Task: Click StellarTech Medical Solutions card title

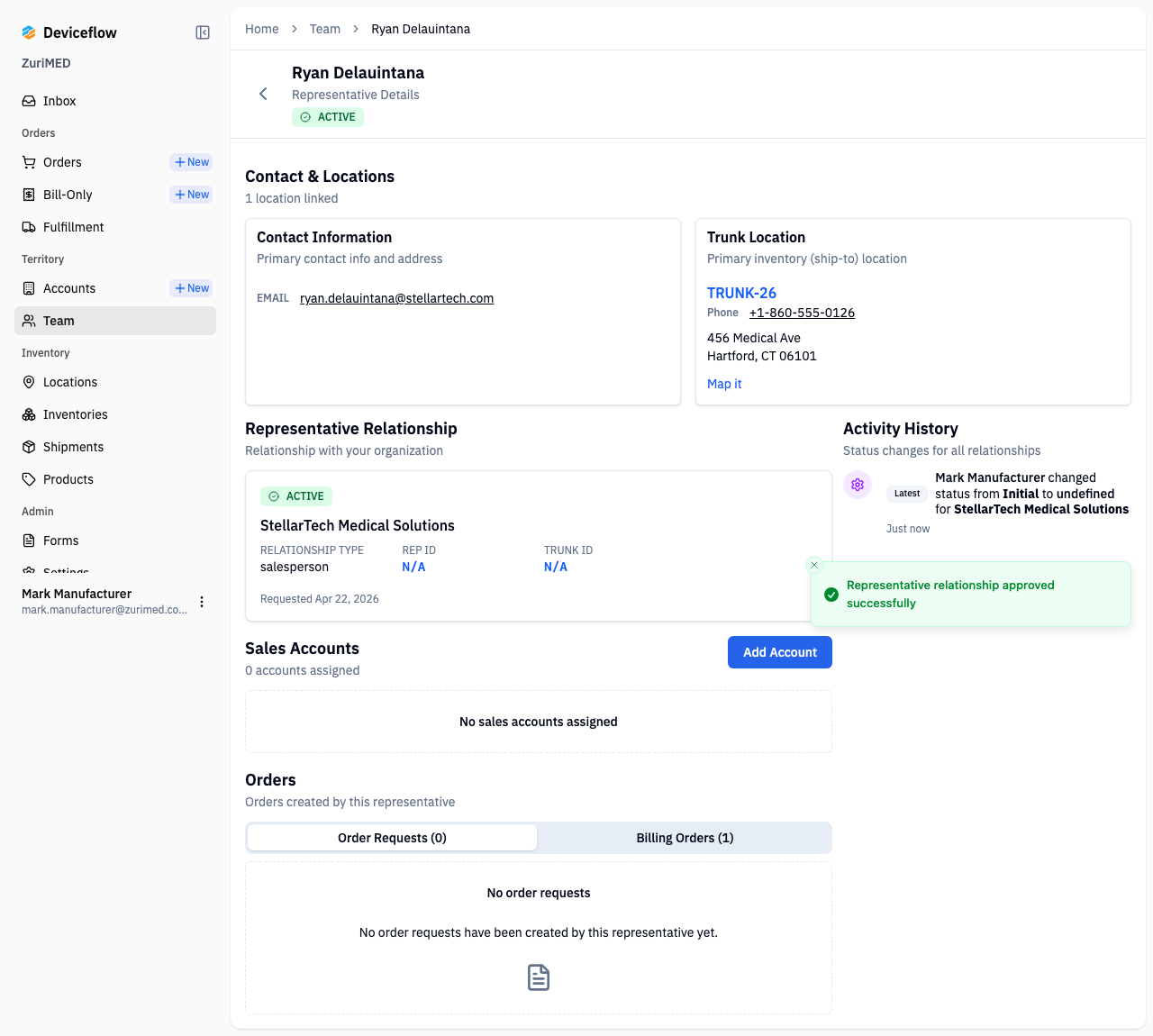Action: click(x=358, y=525)
